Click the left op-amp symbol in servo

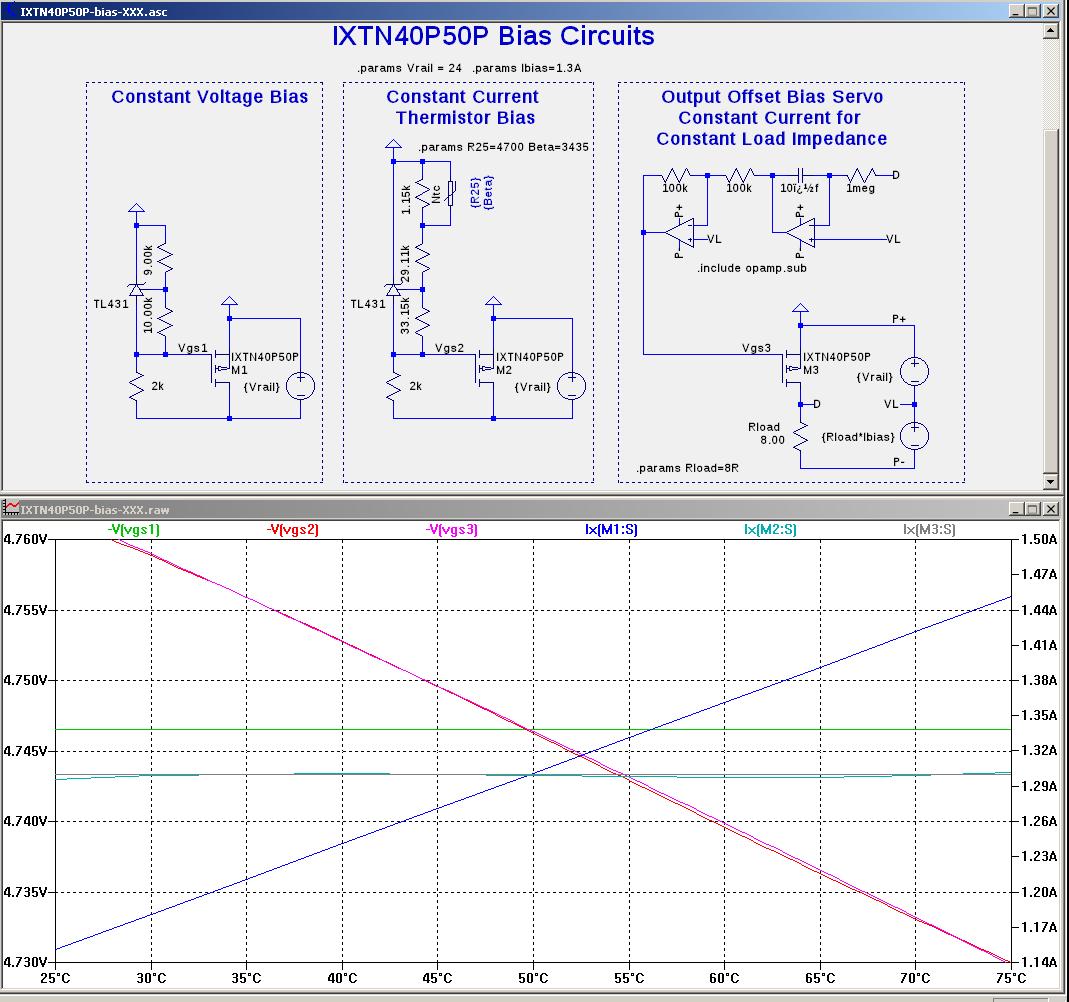[x=680, y=232]
